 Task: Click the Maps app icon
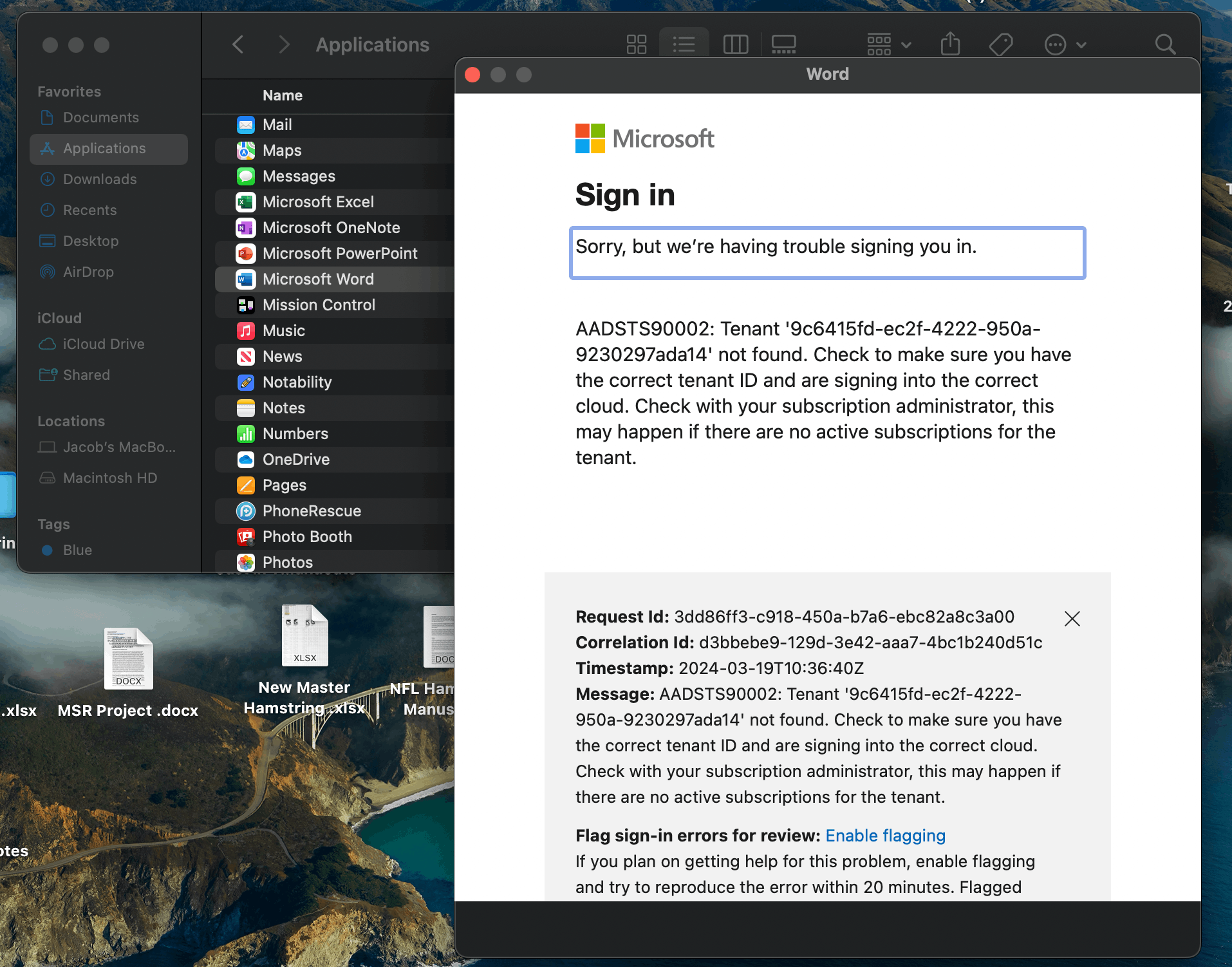point(246,151)
